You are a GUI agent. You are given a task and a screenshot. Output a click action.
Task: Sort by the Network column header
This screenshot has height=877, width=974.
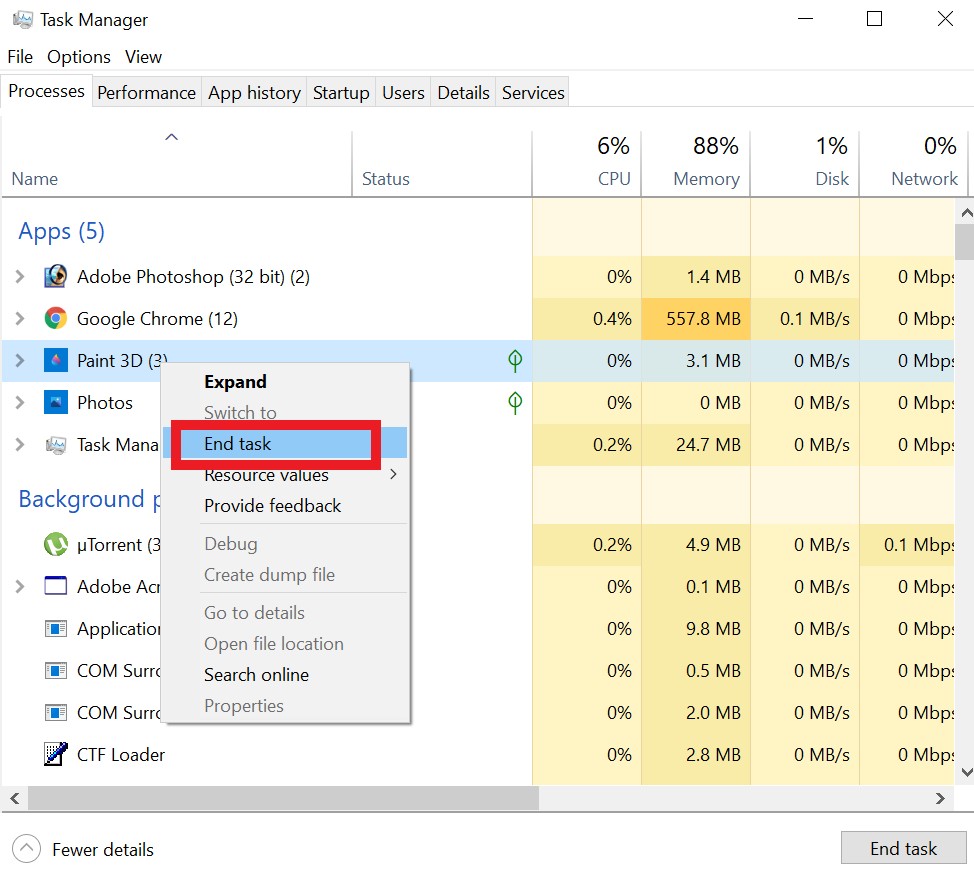tap(913, 163)
